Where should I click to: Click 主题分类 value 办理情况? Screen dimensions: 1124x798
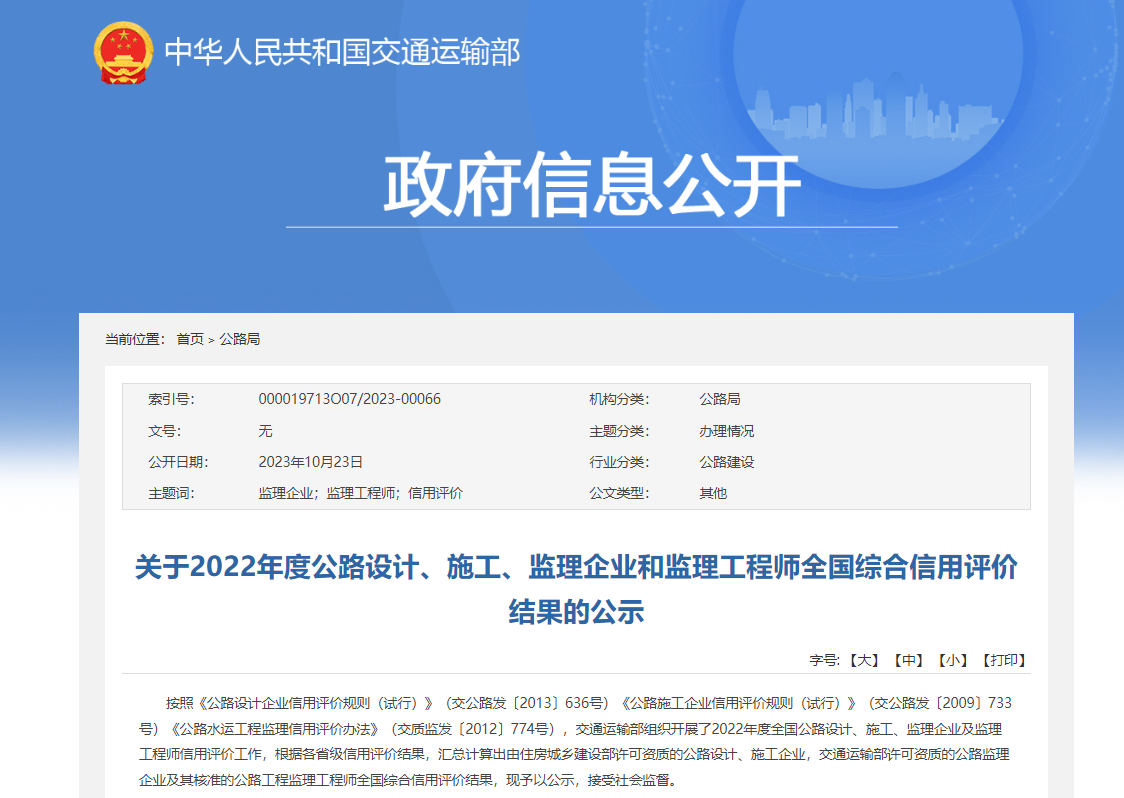click(x=727, y=431)
